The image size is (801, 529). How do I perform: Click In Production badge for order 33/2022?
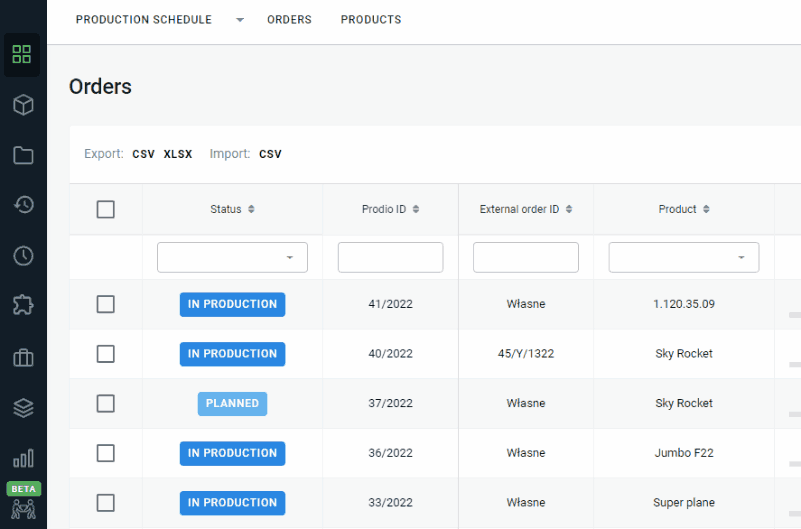(x=232, y=503)
